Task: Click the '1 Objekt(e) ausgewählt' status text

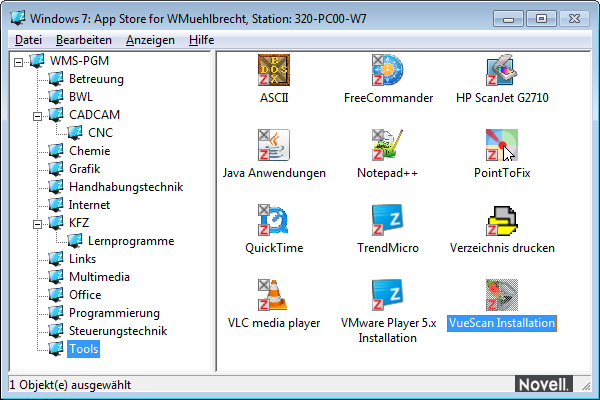Action: pyautogui.click(x=70, y=385)
